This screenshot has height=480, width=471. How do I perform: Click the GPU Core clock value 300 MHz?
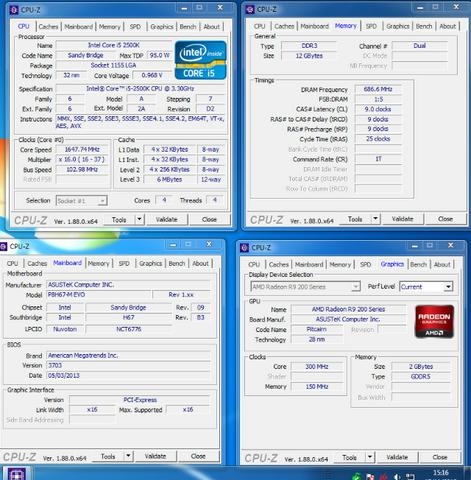(x=317, y=367)
